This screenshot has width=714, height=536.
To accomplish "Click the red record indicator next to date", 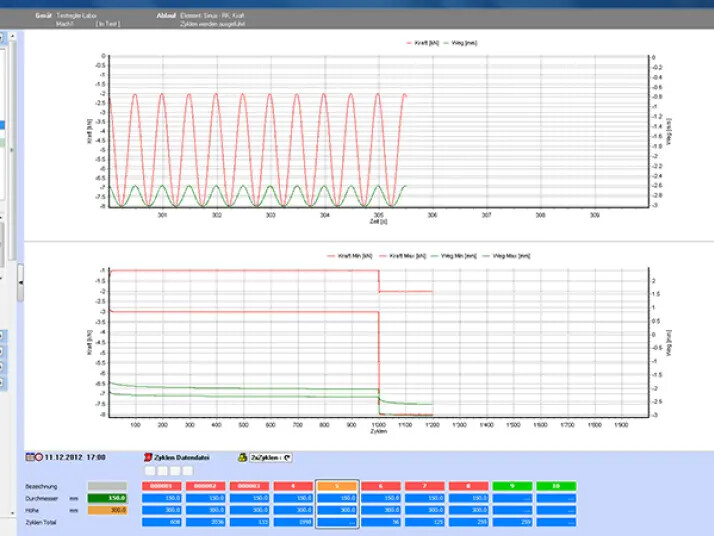I will tap(39, 457).
